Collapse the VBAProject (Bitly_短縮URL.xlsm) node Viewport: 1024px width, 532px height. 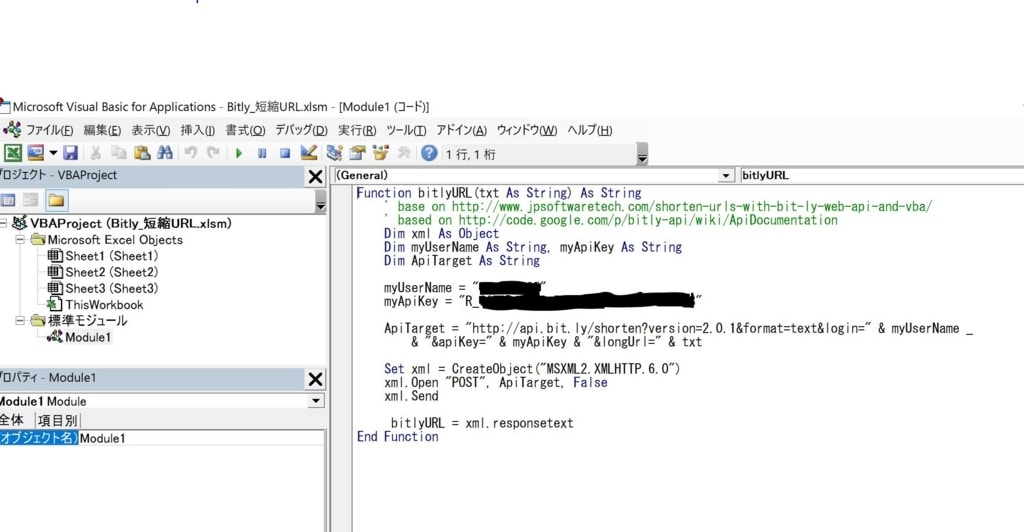(3, 223)
